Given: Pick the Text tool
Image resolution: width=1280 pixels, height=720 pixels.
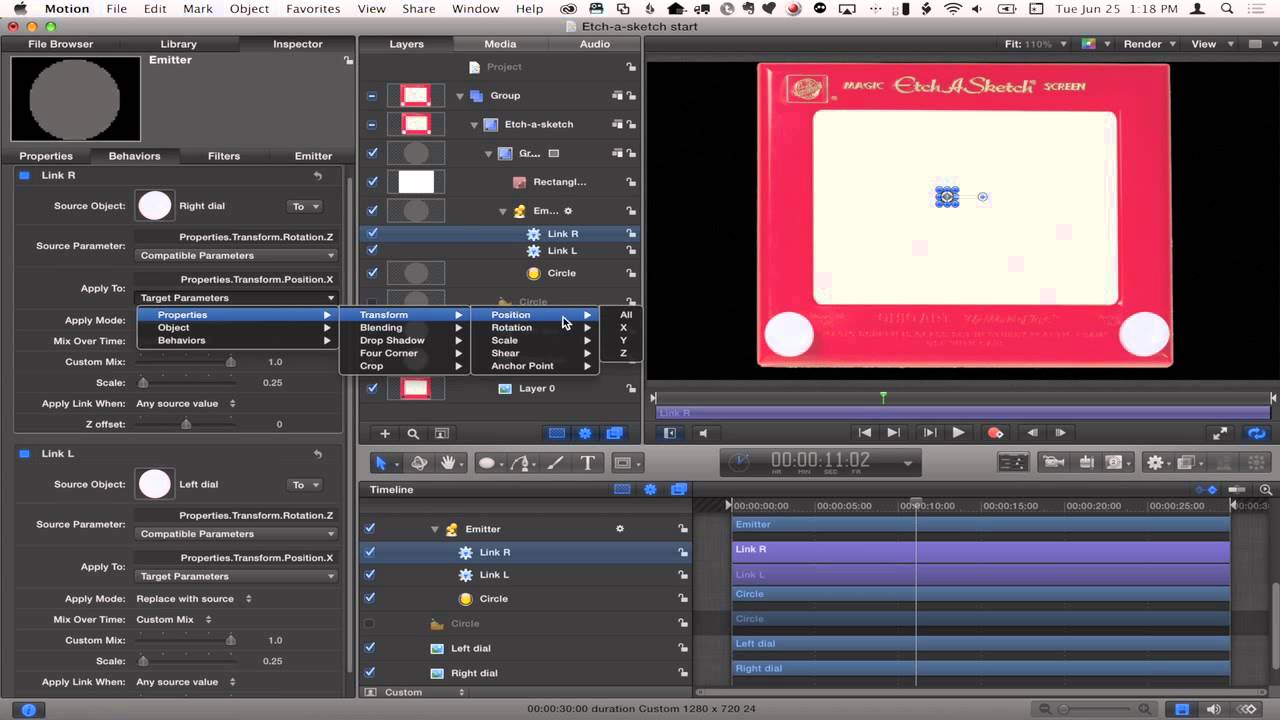Looking at the screenshot, I should 587,463.
